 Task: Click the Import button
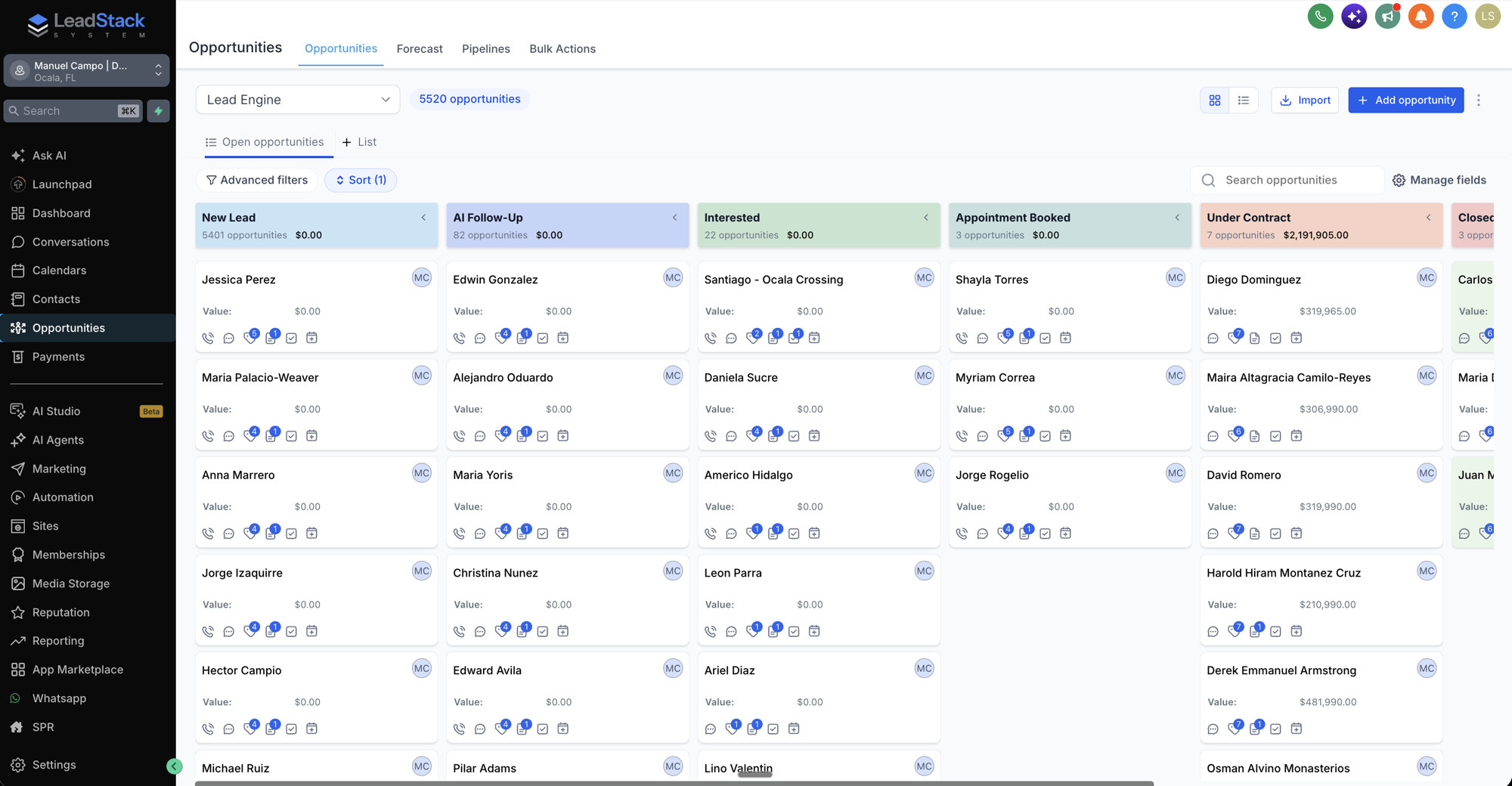(x=1305, y=100)
